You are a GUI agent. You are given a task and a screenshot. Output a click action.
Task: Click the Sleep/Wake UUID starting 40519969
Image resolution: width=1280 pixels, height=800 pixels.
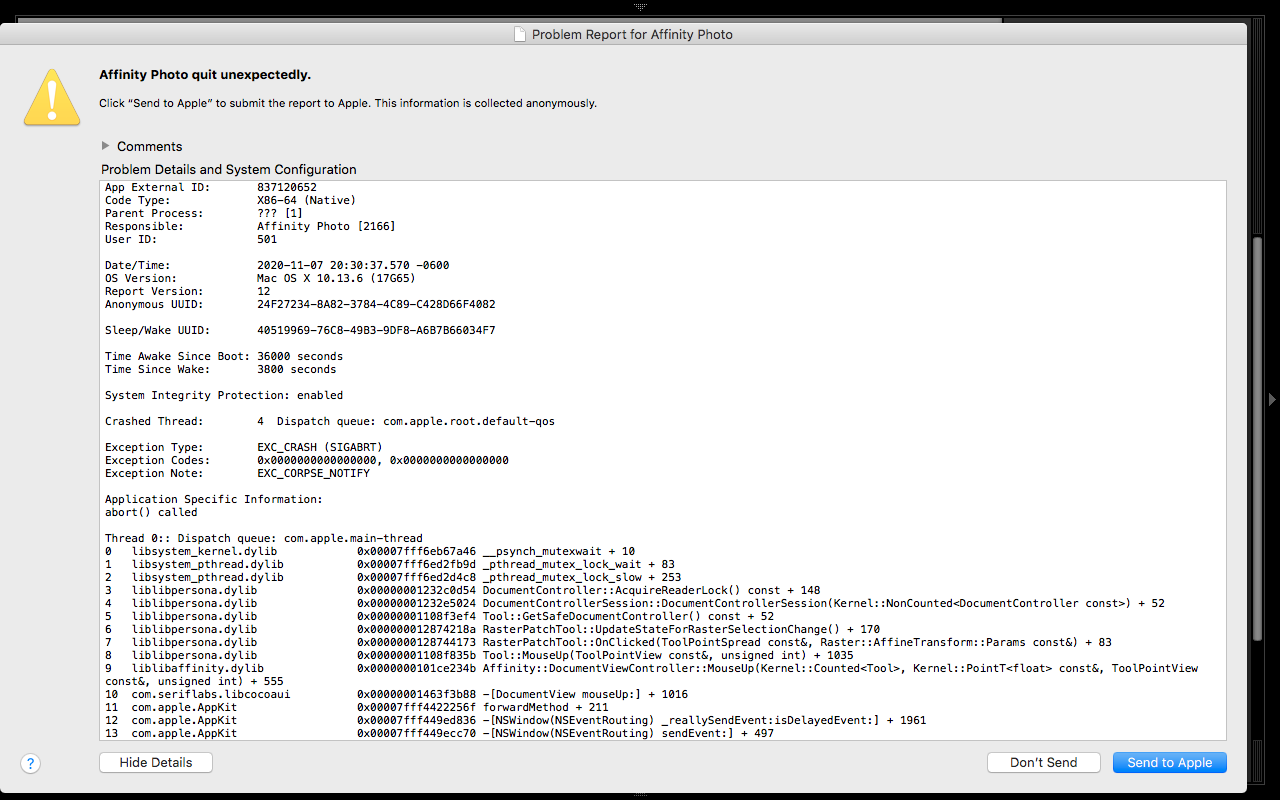point(376,330)
